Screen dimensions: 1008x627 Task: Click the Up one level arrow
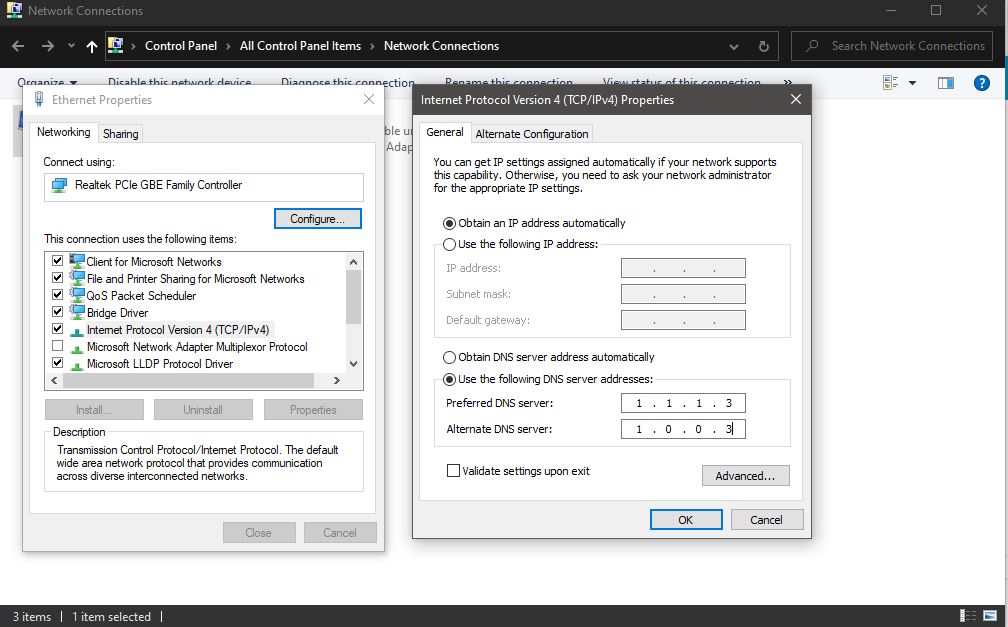coord(91,45)
